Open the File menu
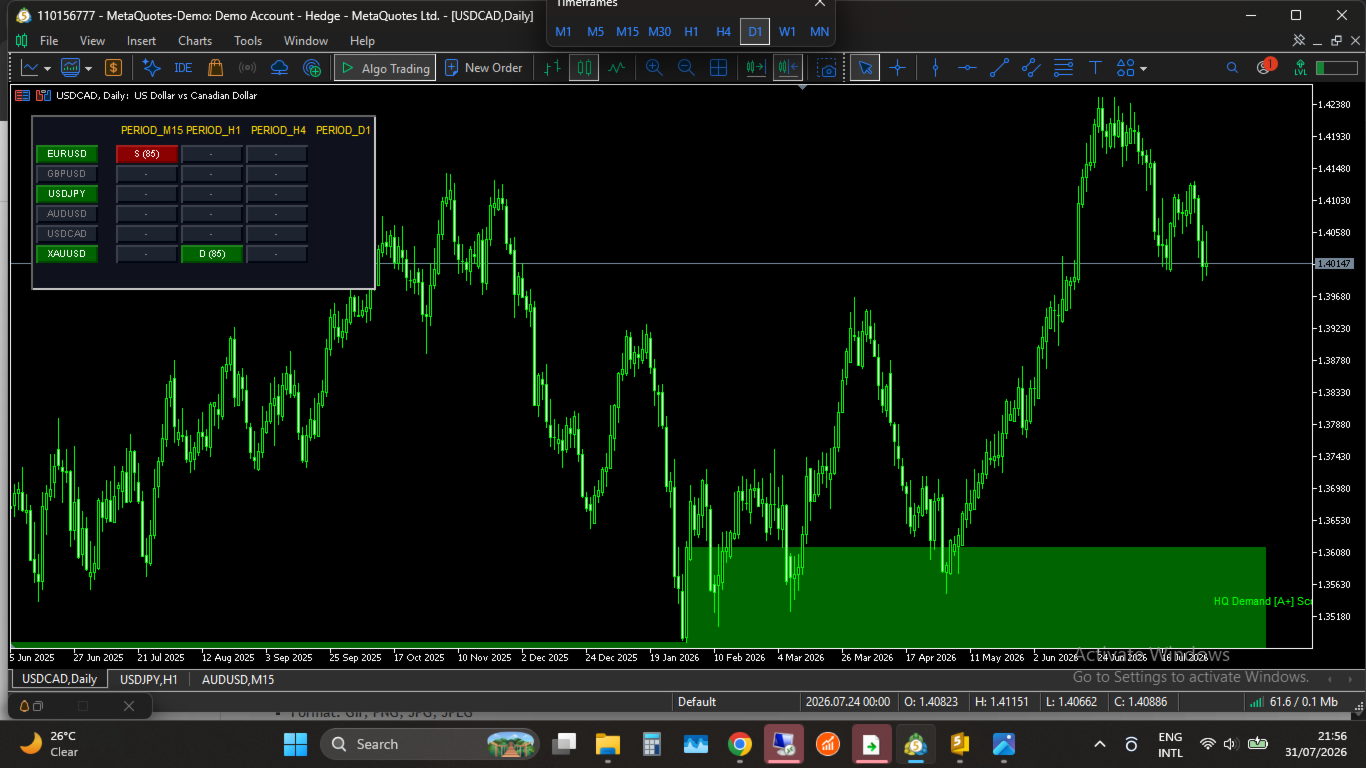The image size is (1366, 768). (49, 41)
